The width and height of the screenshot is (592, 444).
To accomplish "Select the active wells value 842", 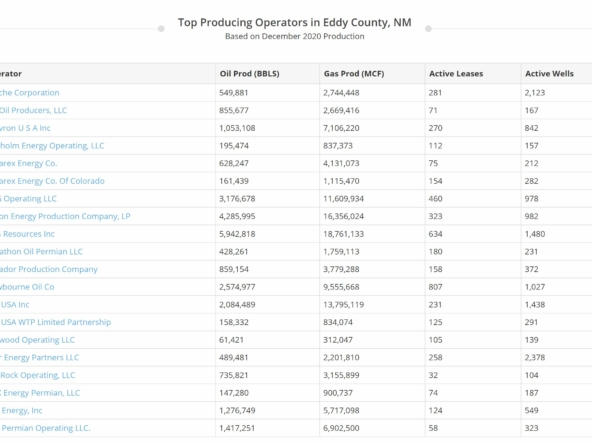I will click(531, 128).
